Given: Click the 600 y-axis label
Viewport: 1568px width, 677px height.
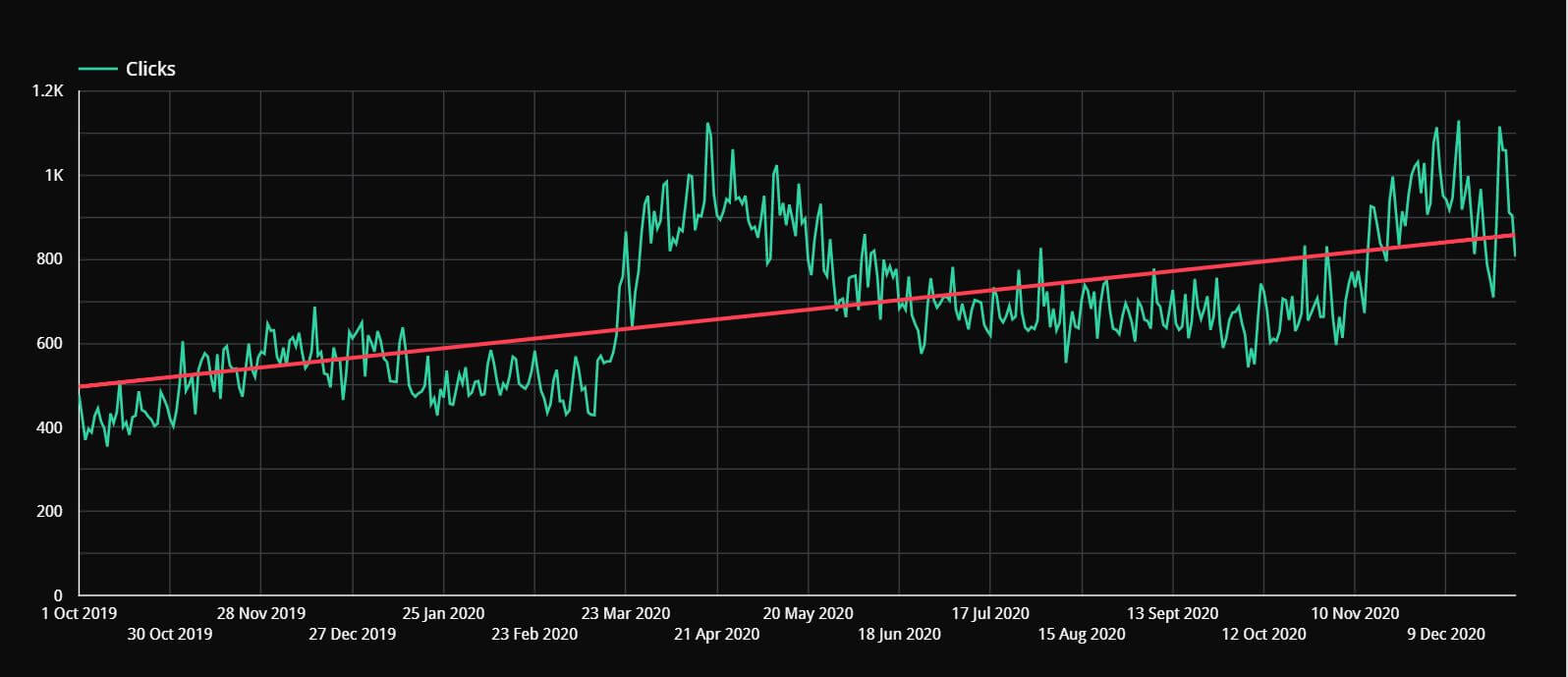Looking at the screenshot, I should (50, 343).
